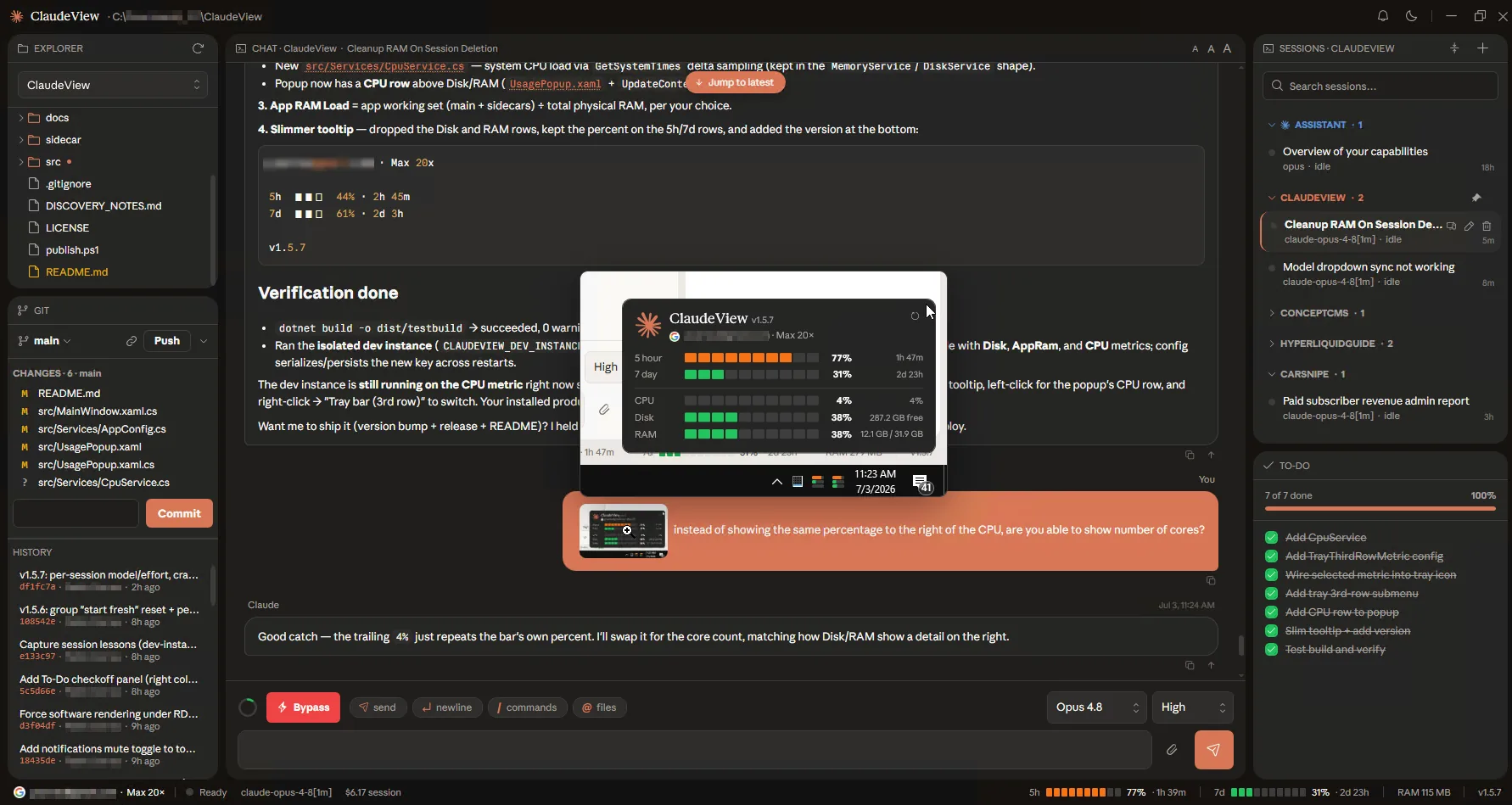Click up arrow beside verification message copy icon

coord(1211,456)
